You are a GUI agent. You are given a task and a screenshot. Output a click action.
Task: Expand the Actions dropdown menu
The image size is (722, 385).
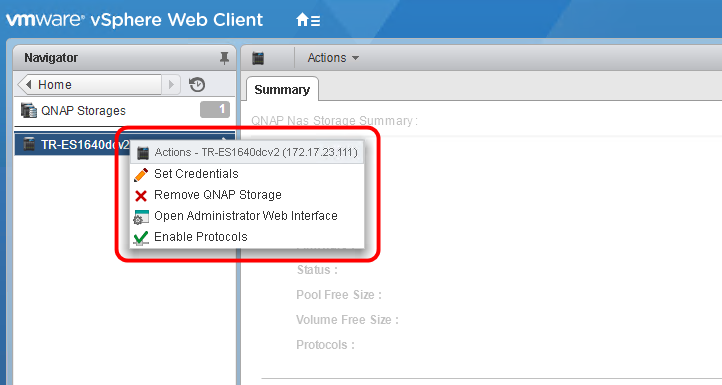tap(333, 58)
